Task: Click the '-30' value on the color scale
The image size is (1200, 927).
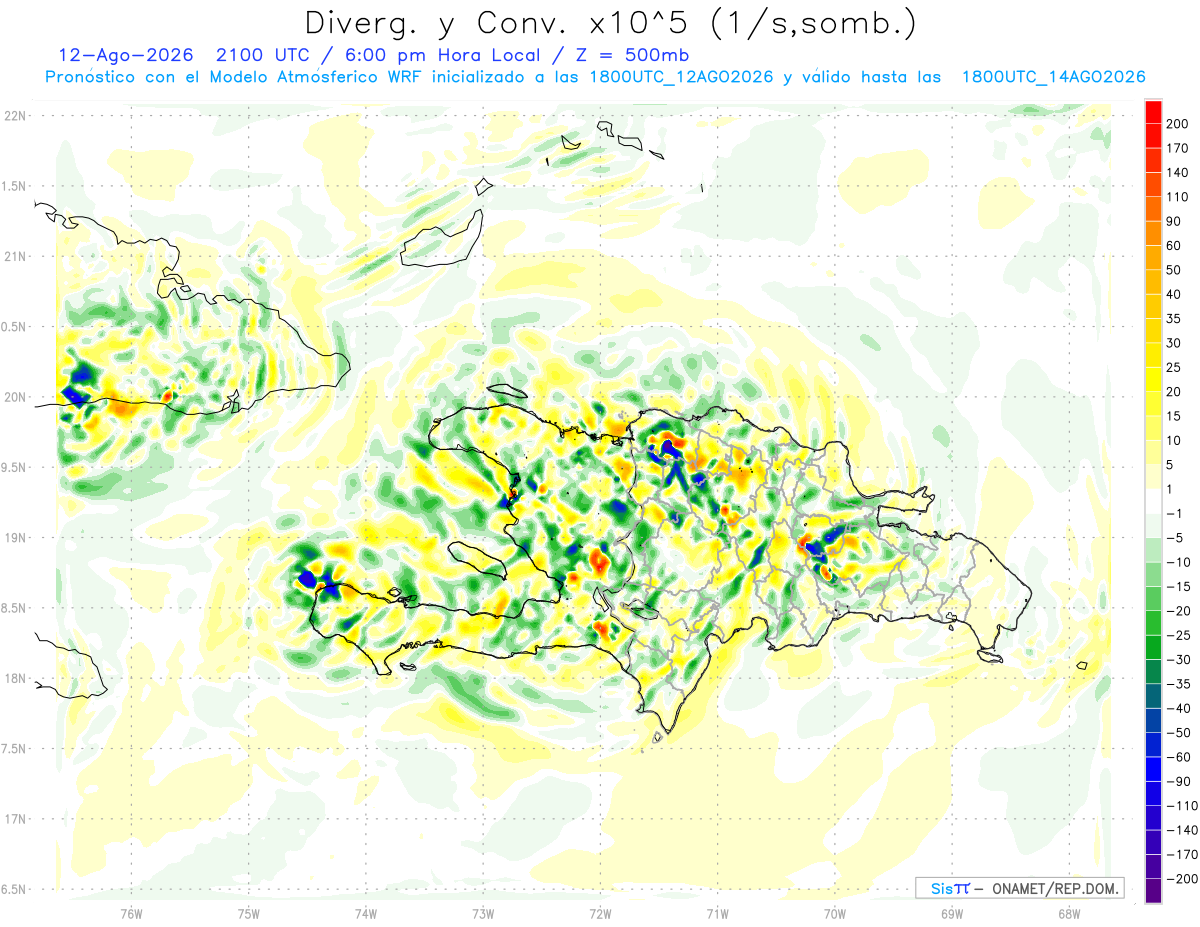Action: coord(1178,659)
